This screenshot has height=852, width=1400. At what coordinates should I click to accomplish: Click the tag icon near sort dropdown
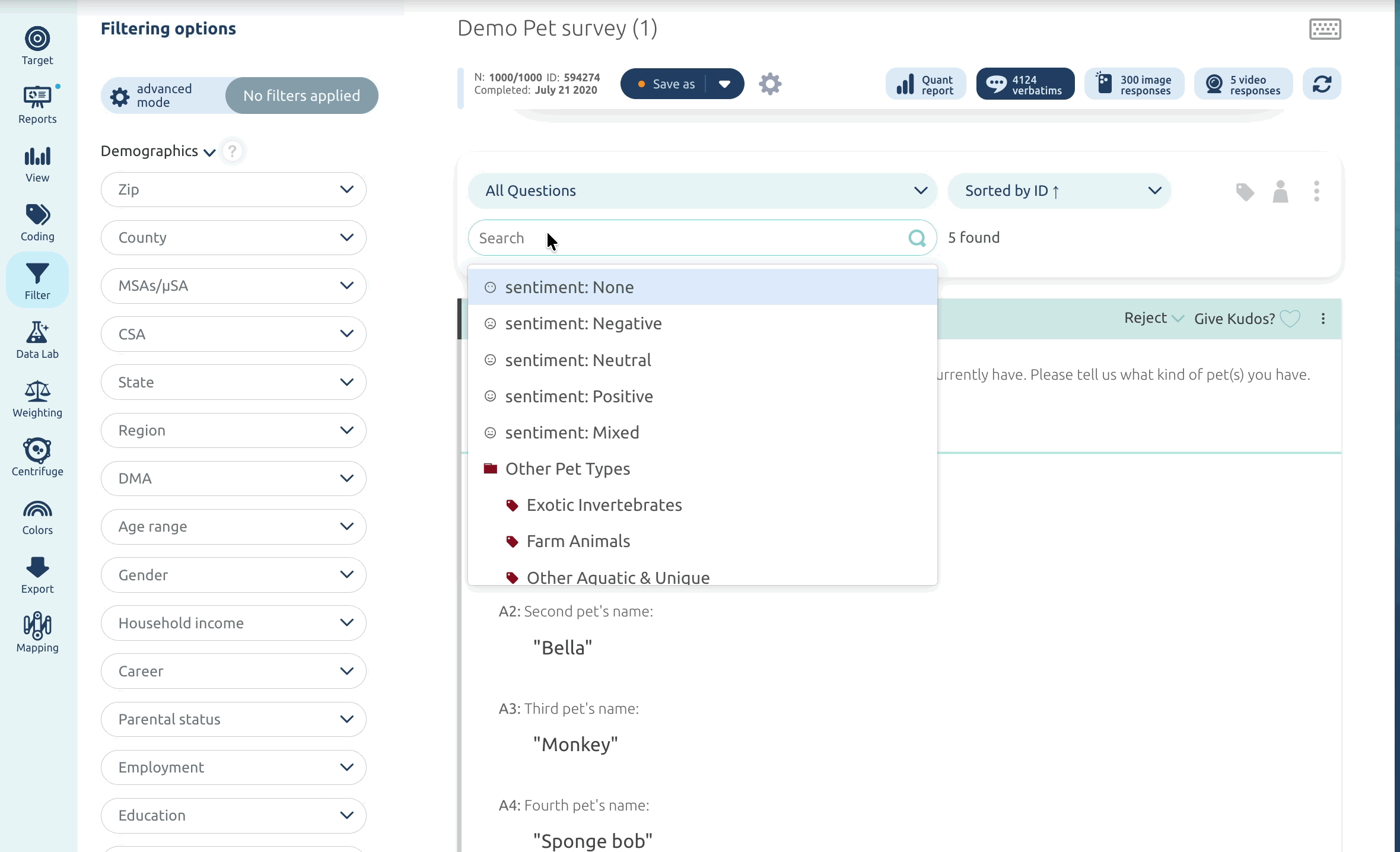[x=1245, y=192]
